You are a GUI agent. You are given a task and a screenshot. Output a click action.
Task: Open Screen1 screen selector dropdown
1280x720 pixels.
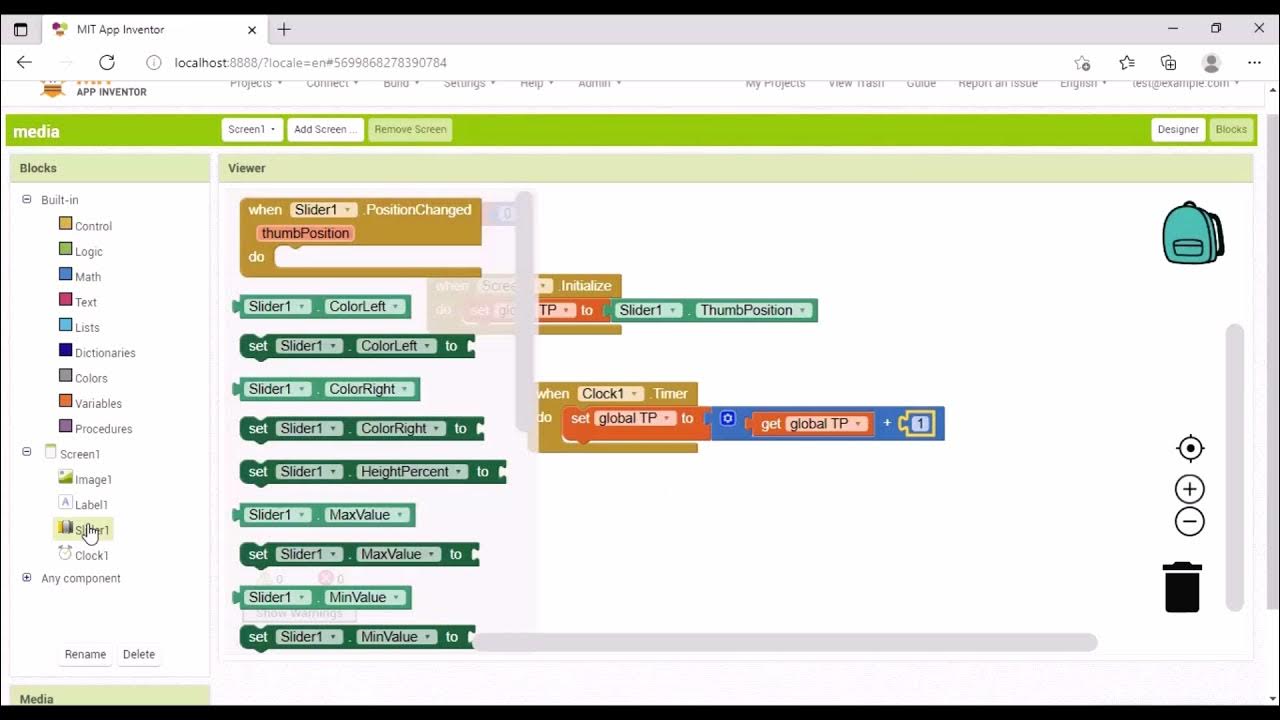(x=252, y=129)
